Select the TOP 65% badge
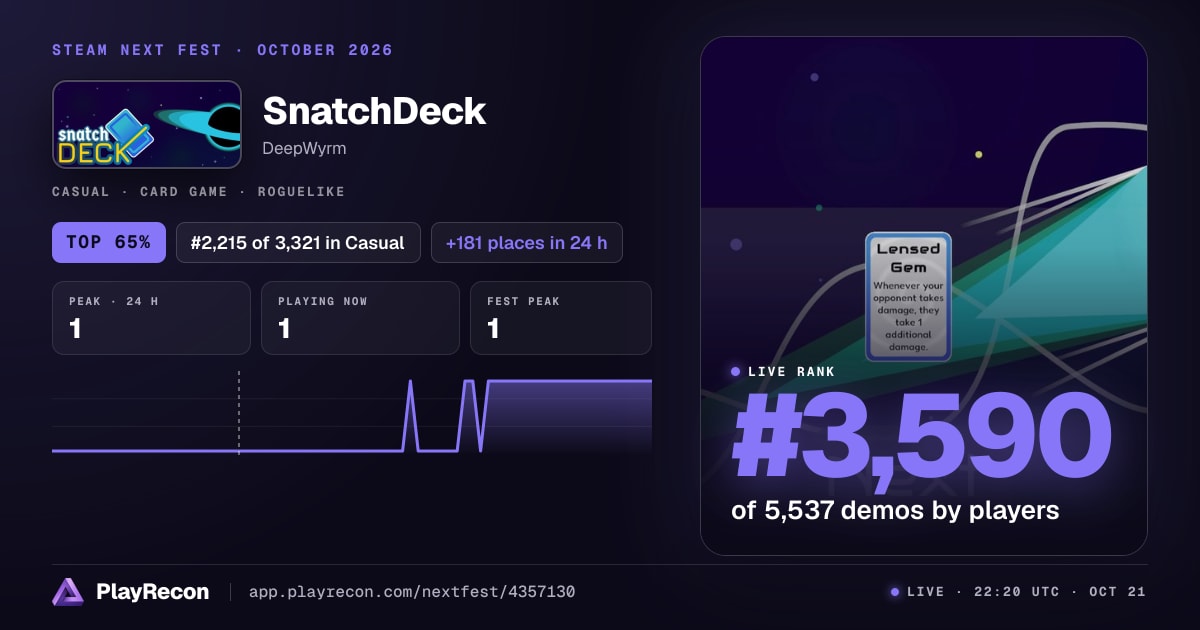Screen dimensions: 1200x630 (109, 242)
